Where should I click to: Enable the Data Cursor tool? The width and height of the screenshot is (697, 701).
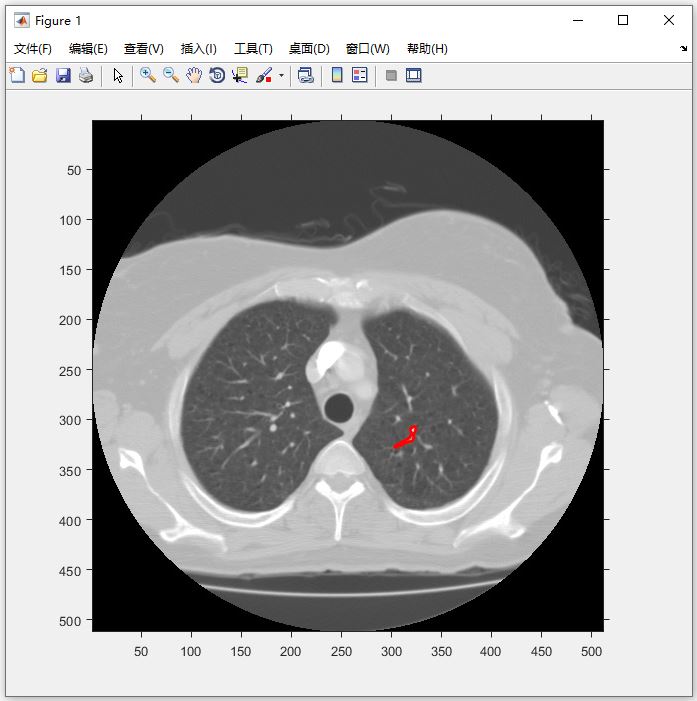click(240, 75)
